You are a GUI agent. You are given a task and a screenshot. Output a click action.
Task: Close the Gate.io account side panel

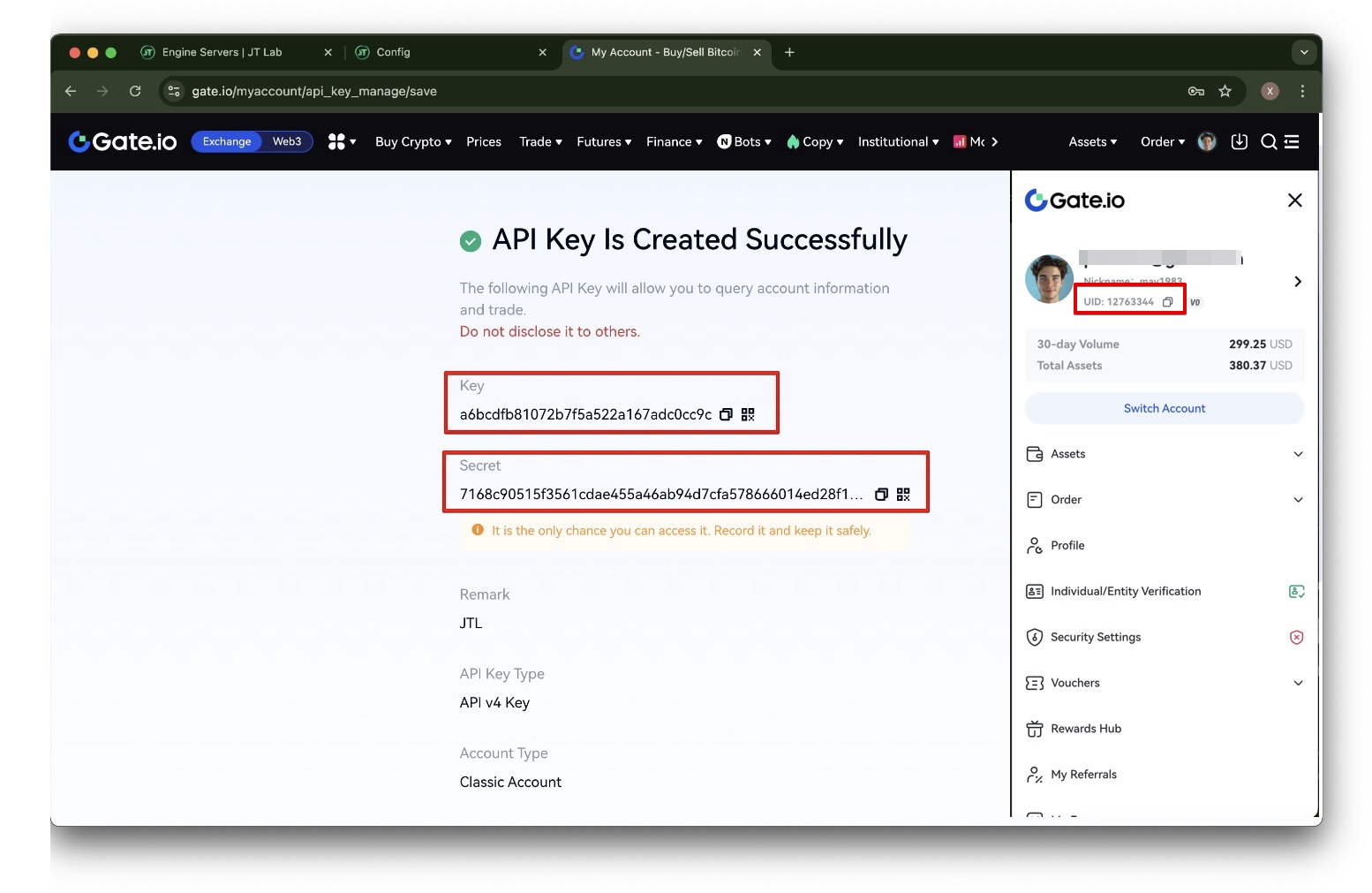pyautogui.click(x=1295, y=201)
